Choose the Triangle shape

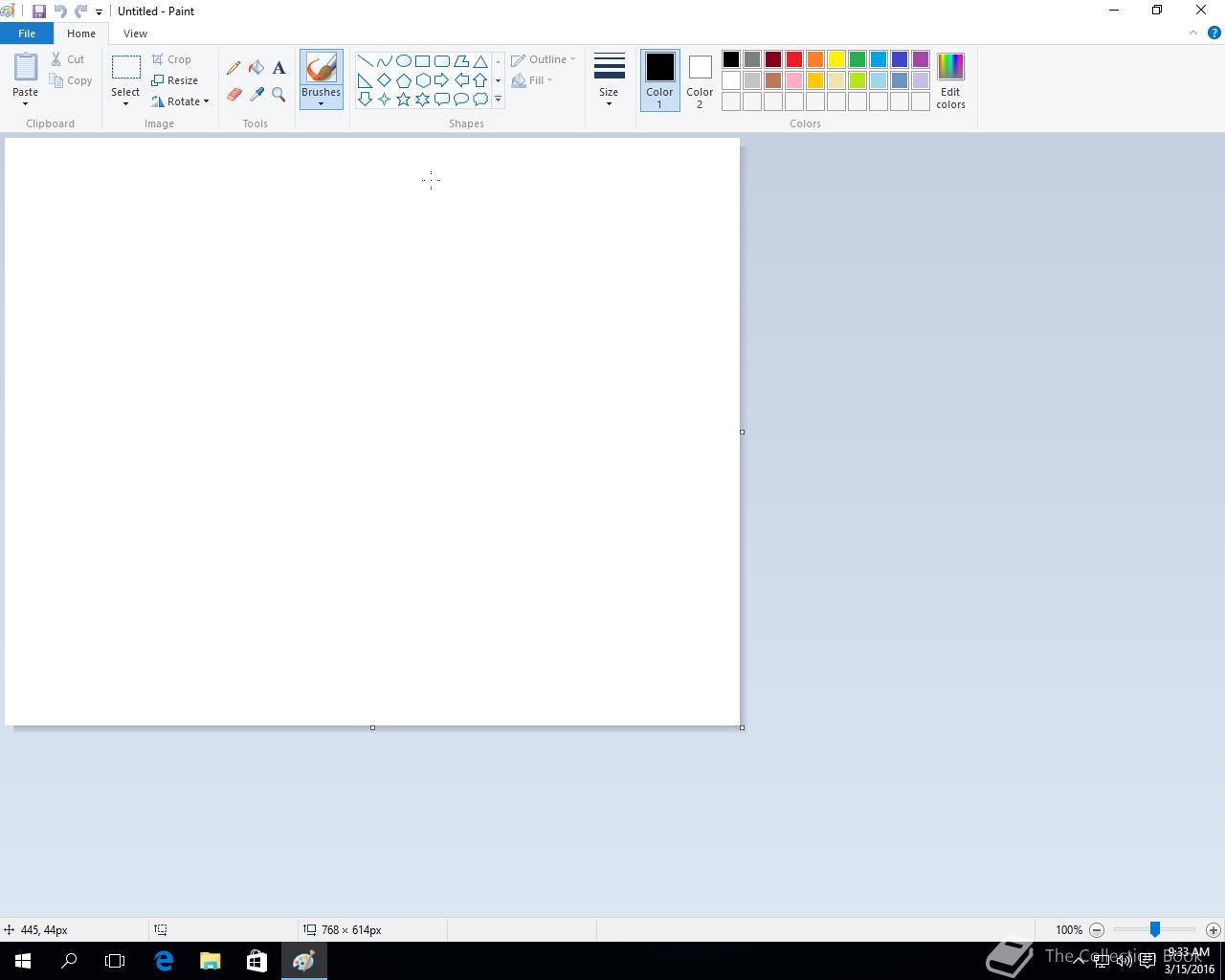point(480,61)
